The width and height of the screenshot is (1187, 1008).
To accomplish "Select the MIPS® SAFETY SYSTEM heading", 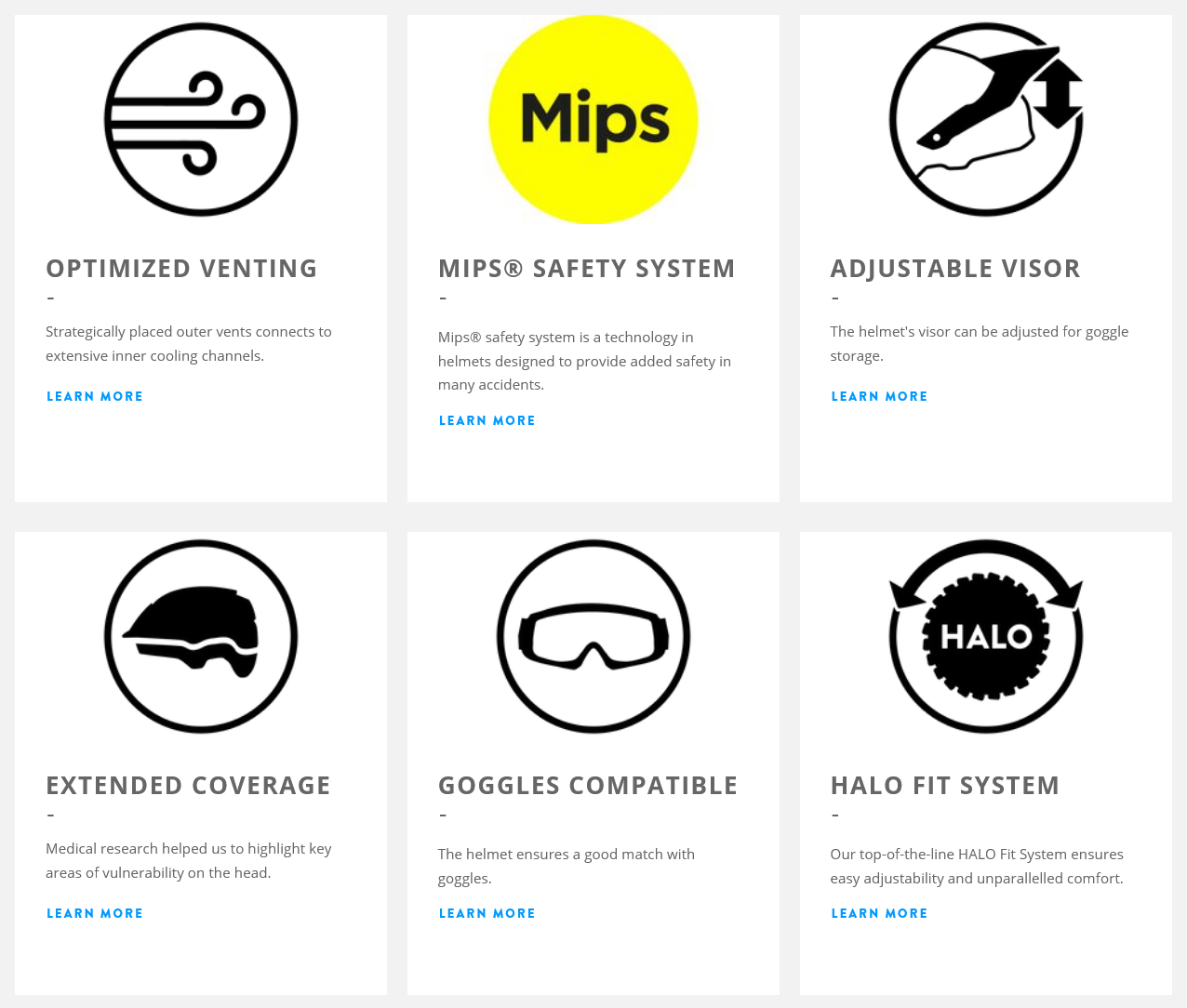I will [x=587, y=269].
